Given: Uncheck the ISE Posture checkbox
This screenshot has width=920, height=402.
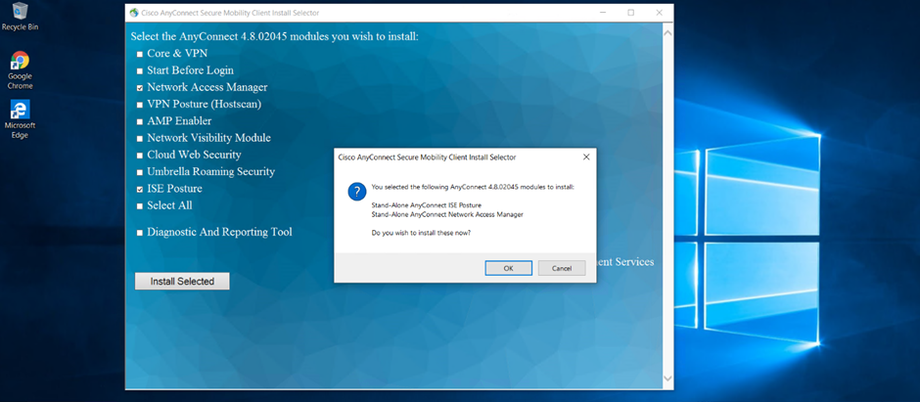Looking at the screenshot, I should coord(140,190).
